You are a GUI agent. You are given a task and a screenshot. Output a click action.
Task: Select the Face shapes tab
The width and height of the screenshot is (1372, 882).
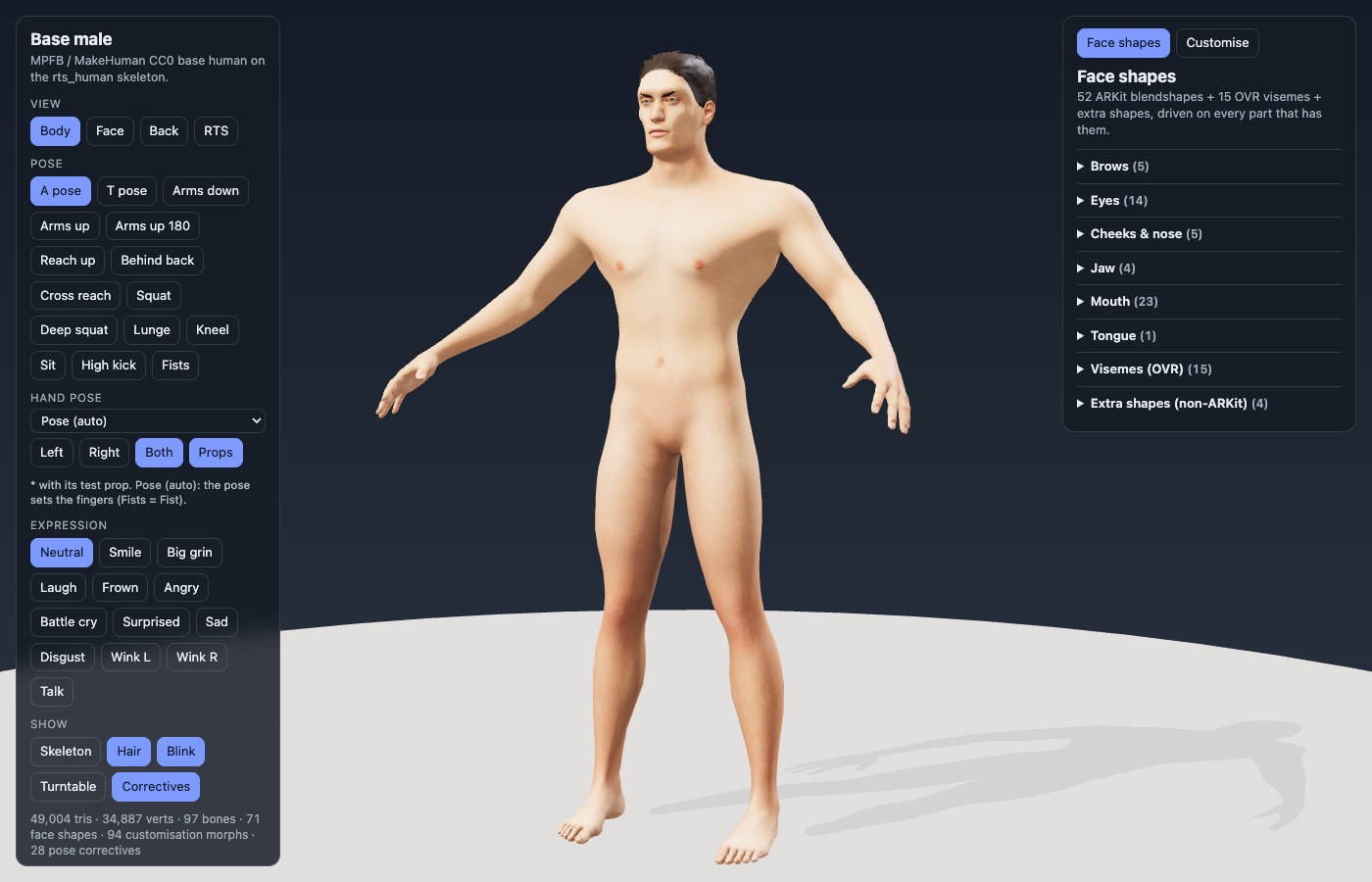[1123, 43]
